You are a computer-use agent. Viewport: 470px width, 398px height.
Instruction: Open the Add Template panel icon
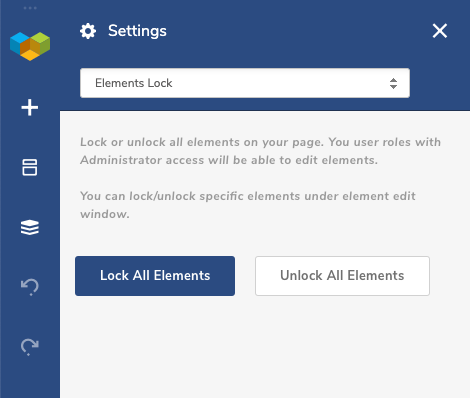[30, 167]
